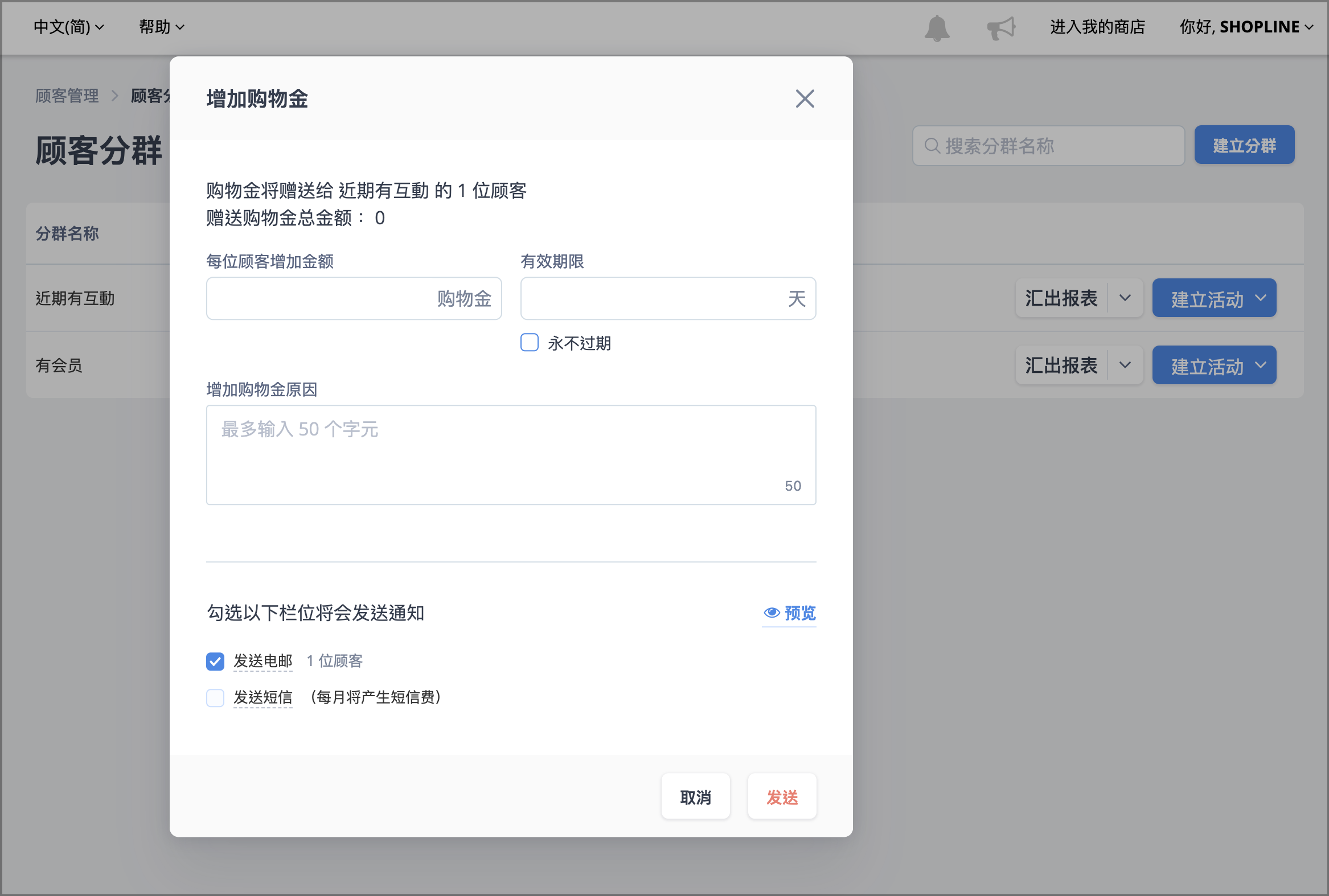
Task: Focus the 每位顾客增加金额 input field
Action: coord(354,298)
